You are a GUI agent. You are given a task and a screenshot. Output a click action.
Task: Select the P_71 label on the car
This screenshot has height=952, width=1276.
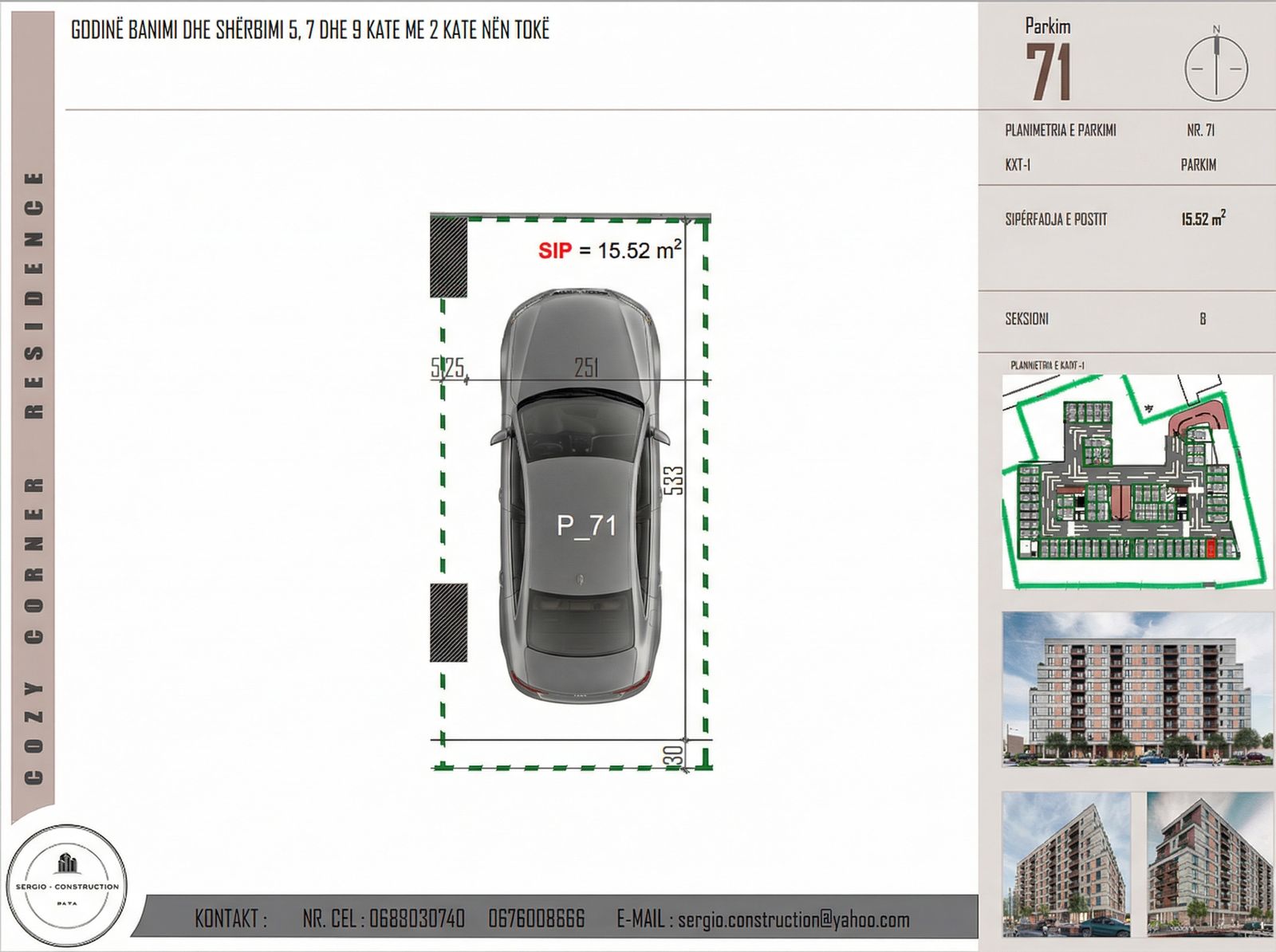click(586, 525)
